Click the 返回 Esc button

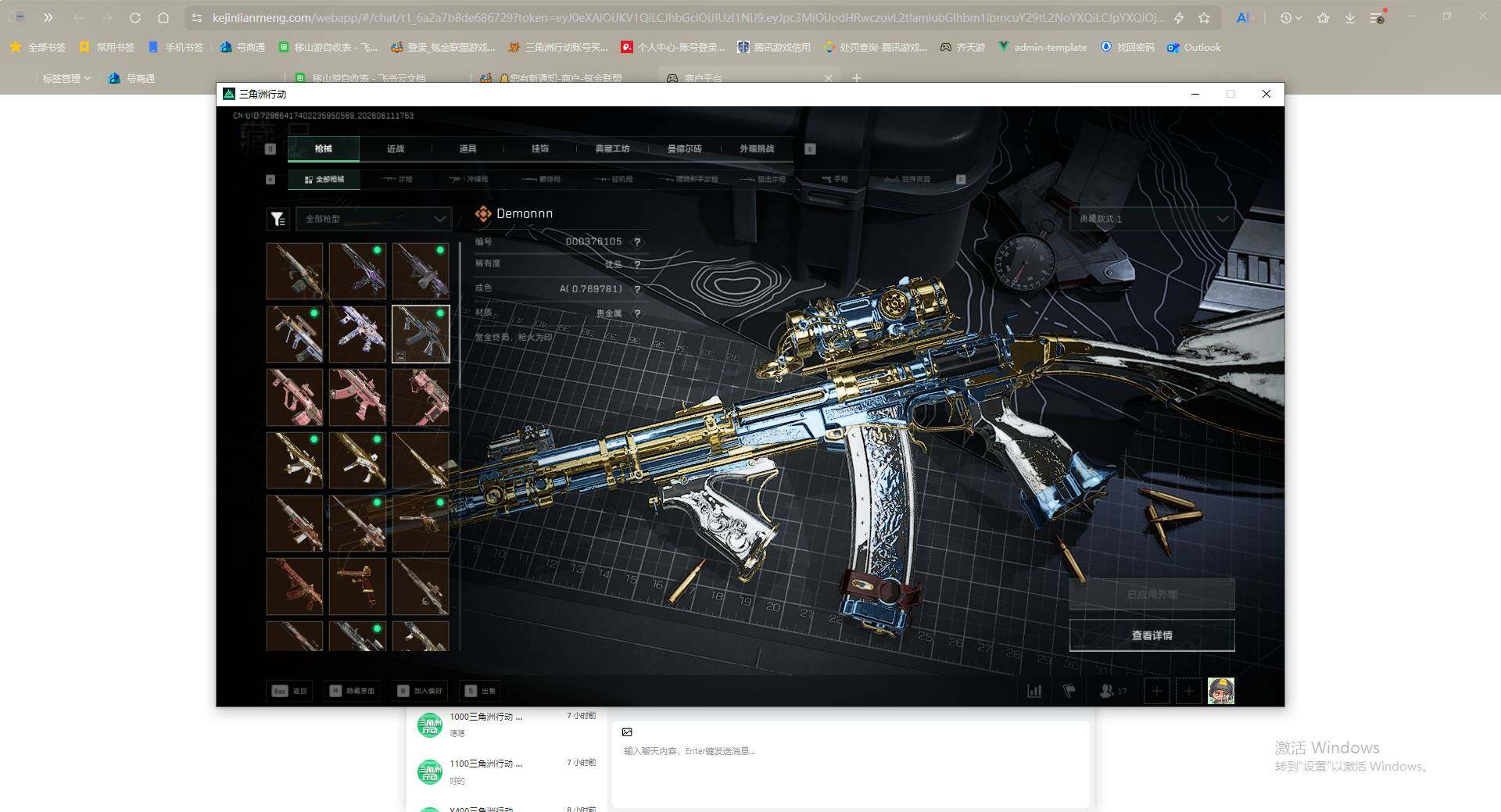click(289, 691)
